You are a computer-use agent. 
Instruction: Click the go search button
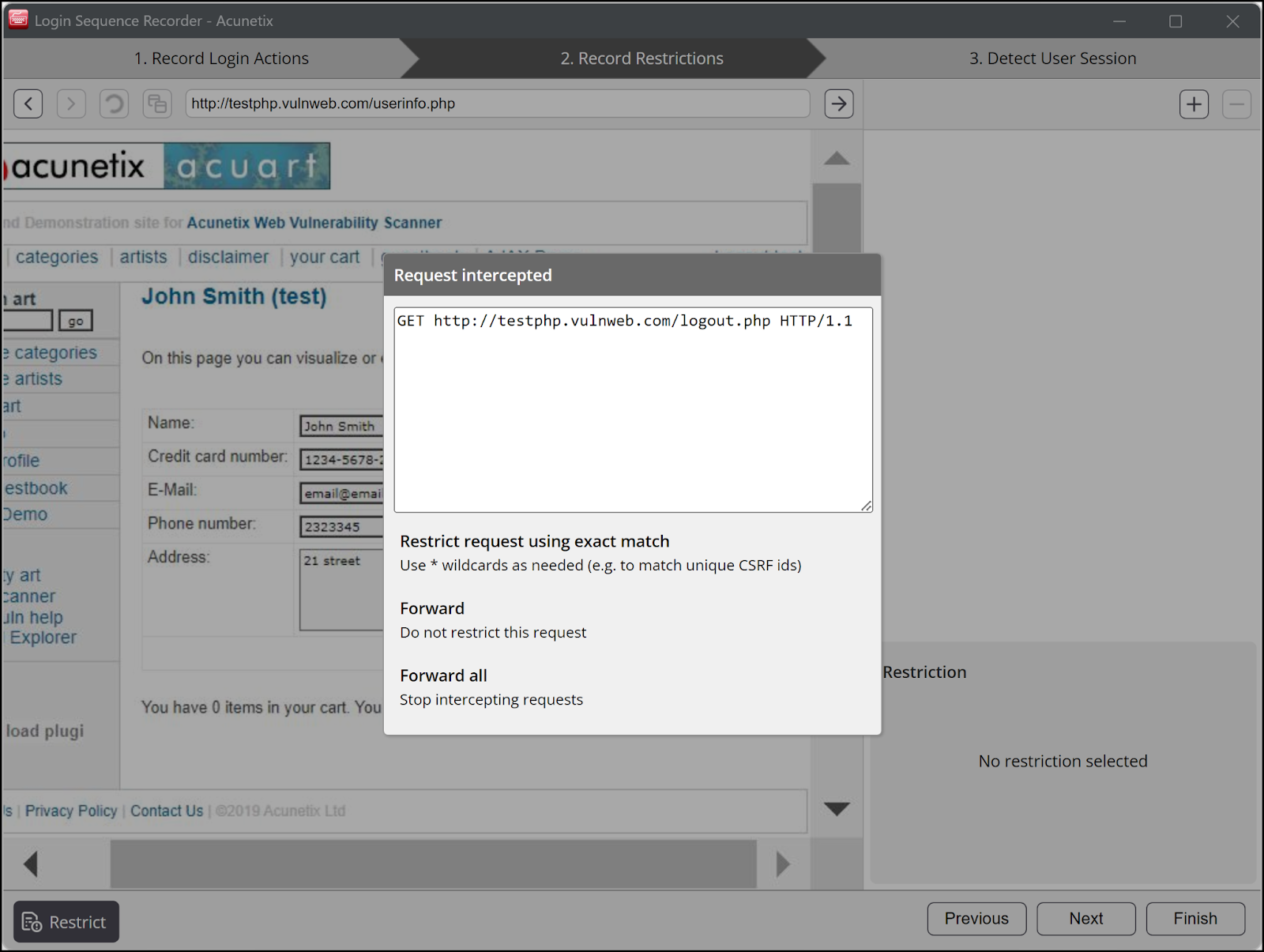(75, 321)
